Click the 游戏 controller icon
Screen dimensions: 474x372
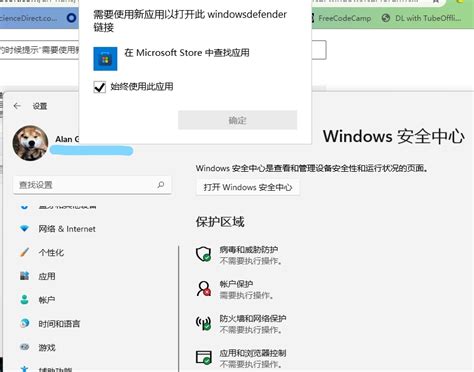coord(24,347)
